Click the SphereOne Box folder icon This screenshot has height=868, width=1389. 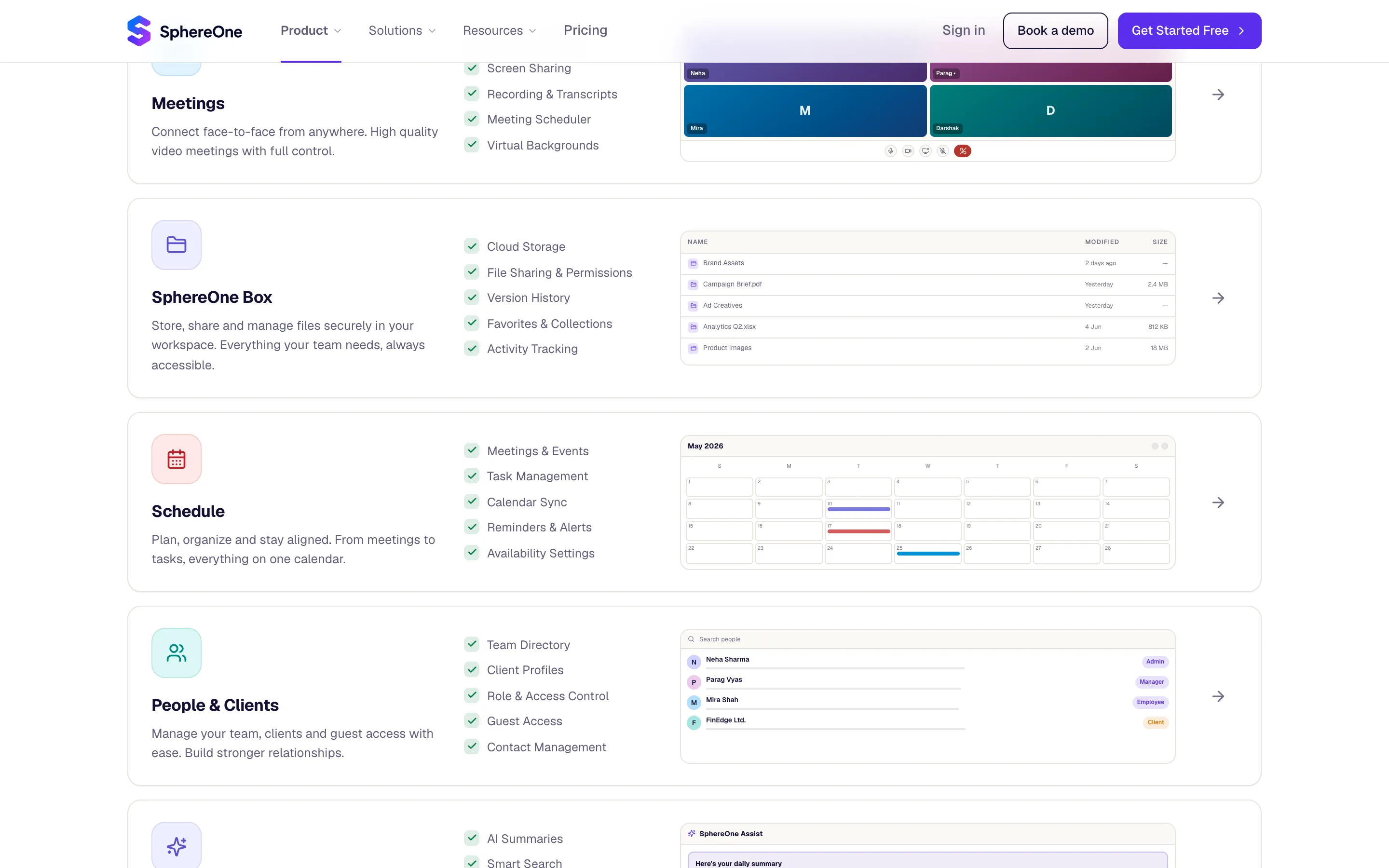[x=176, y=245]
